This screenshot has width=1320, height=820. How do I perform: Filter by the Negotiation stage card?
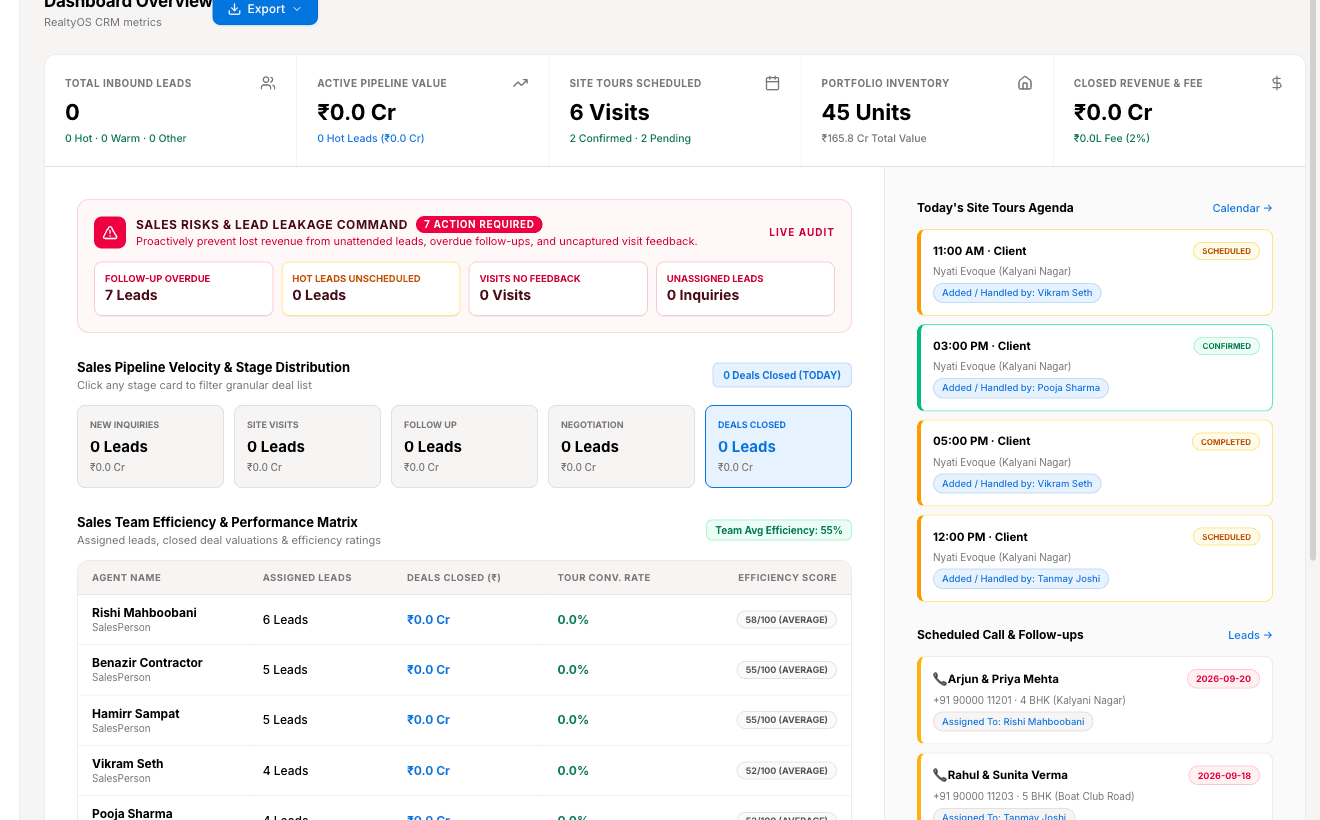(x=621, y=446)
